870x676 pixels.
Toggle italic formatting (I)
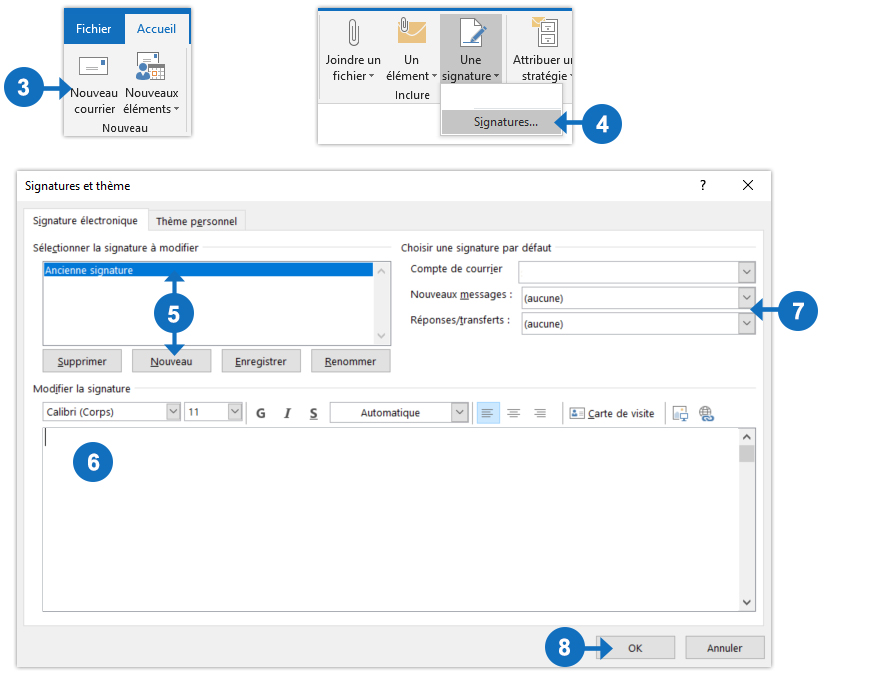[x=287, y=413]
